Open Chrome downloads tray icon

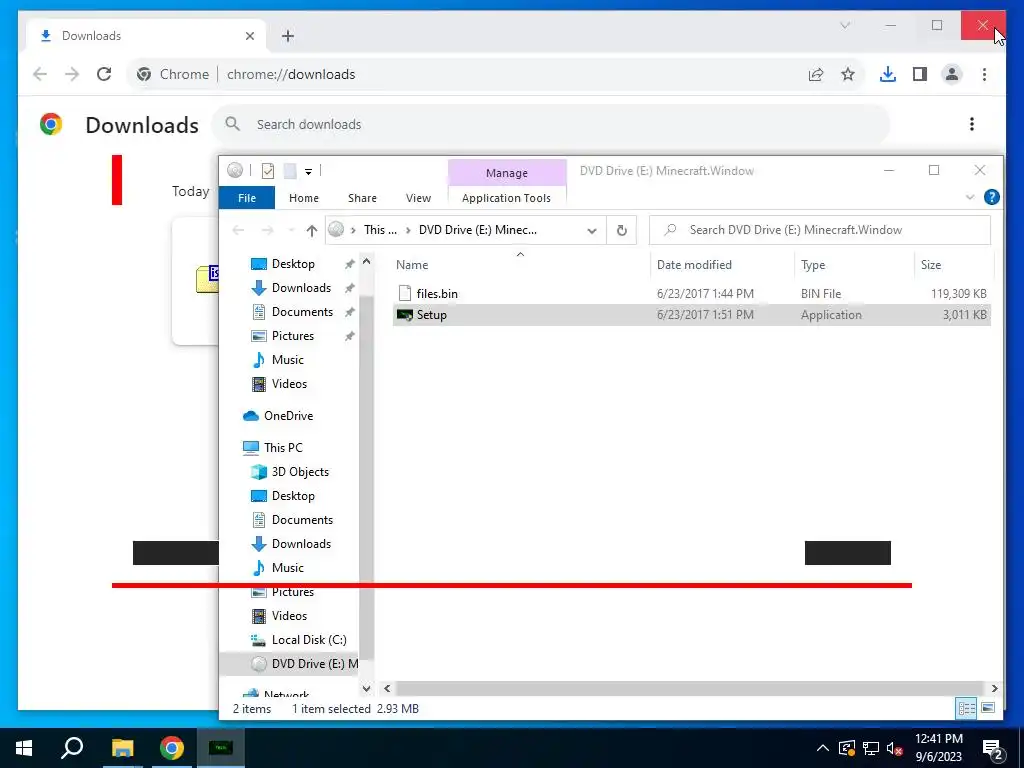point(888,74)
